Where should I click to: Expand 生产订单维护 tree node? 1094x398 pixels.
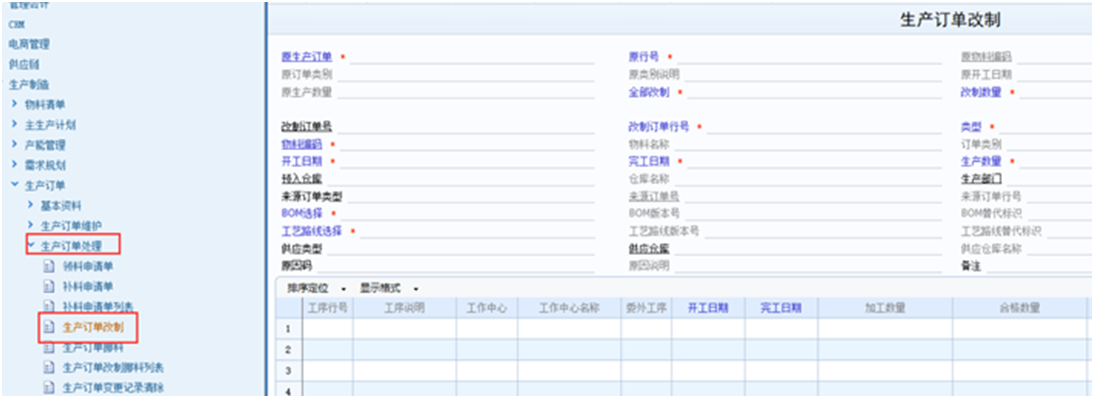pyautogui.click(x=31, y=225)
